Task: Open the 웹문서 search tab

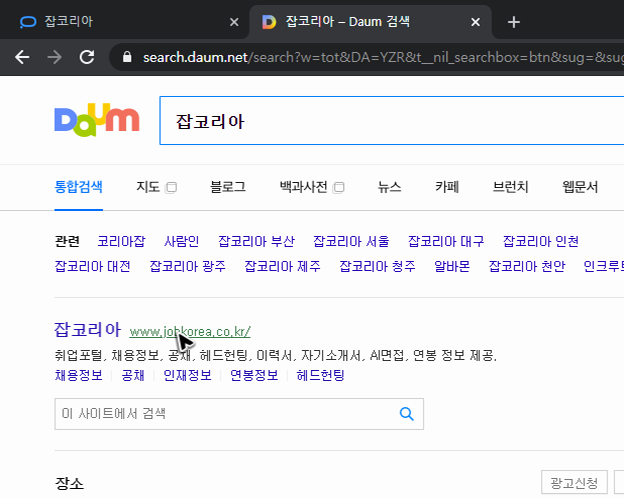Action: [580, 187]
